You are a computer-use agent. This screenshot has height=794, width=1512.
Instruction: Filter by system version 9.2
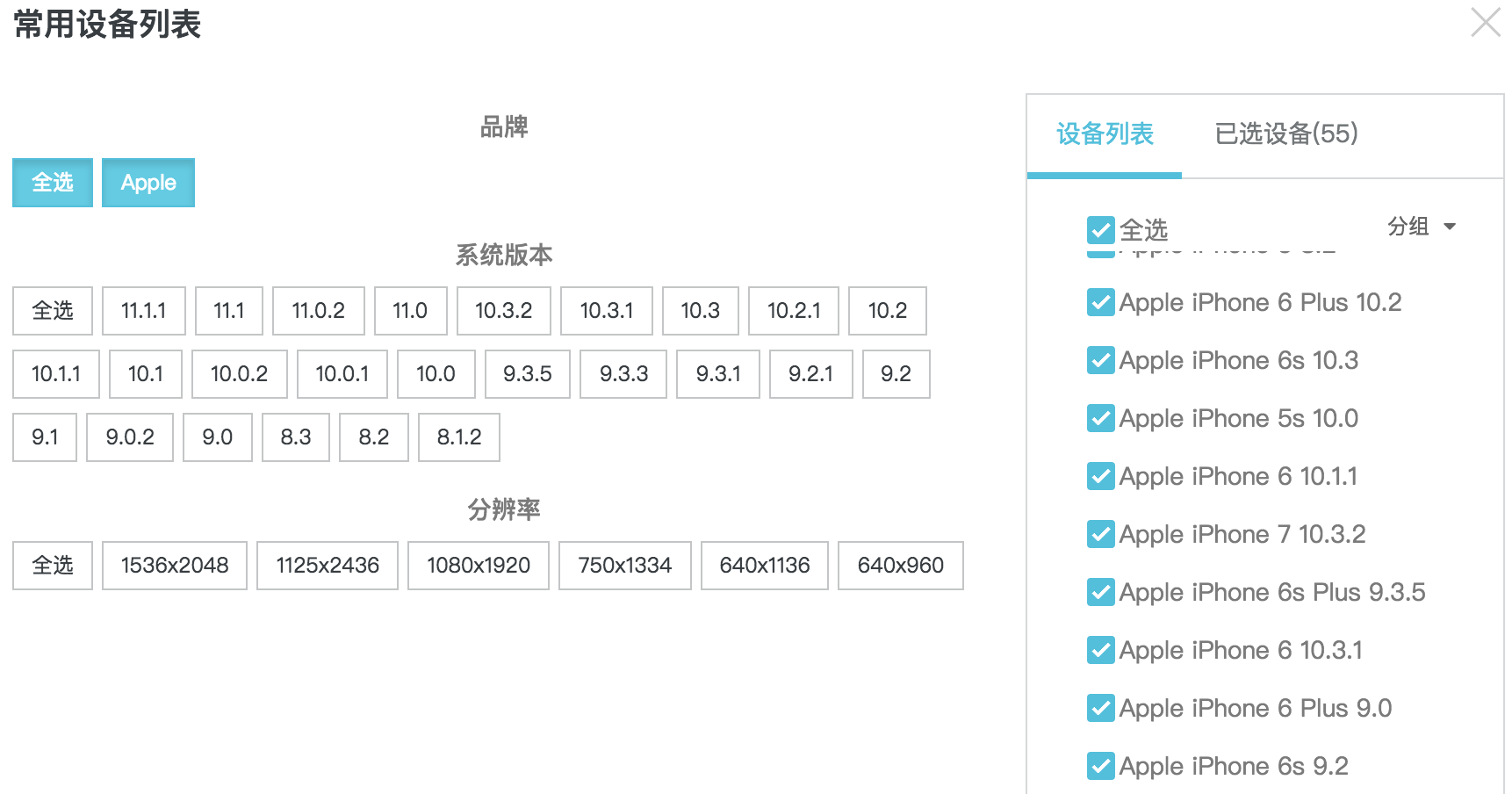[896, 374]
